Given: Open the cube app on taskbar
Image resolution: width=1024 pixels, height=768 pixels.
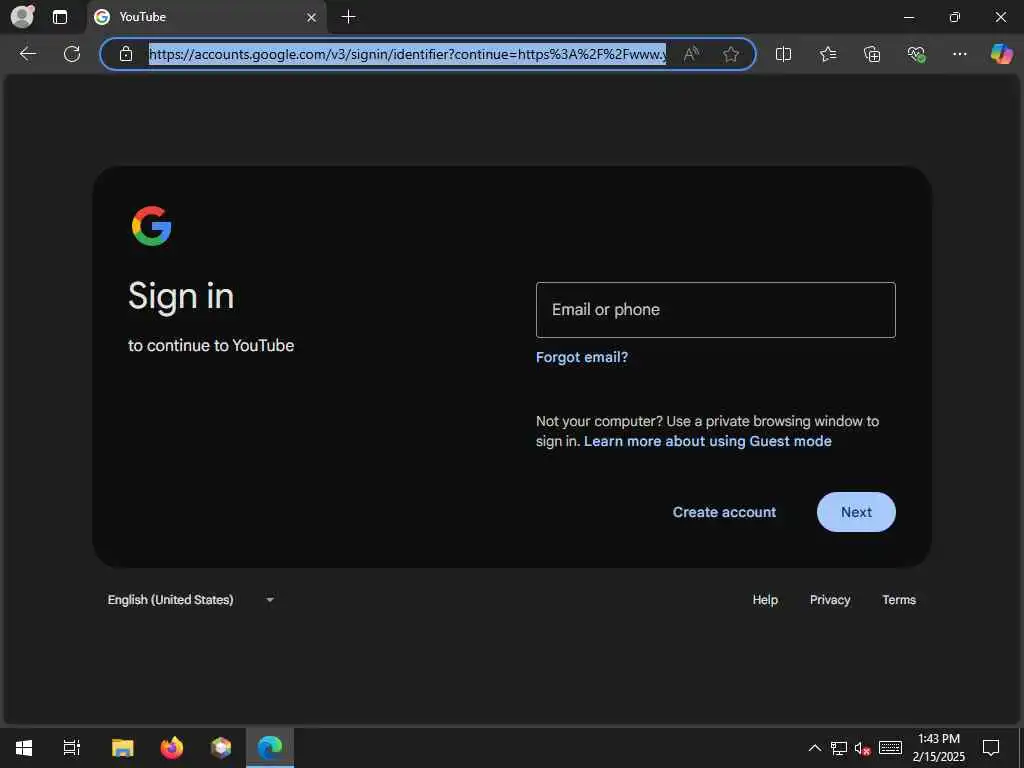Looking at the screenshot, I should 221,748.
